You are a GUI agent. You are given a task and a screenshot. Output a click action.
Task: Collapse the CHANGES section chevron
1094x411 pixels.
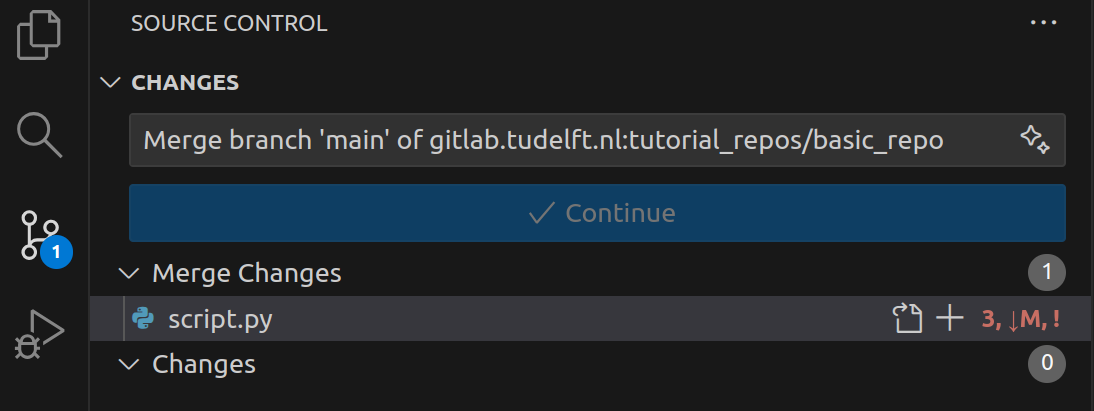[110, 82]
